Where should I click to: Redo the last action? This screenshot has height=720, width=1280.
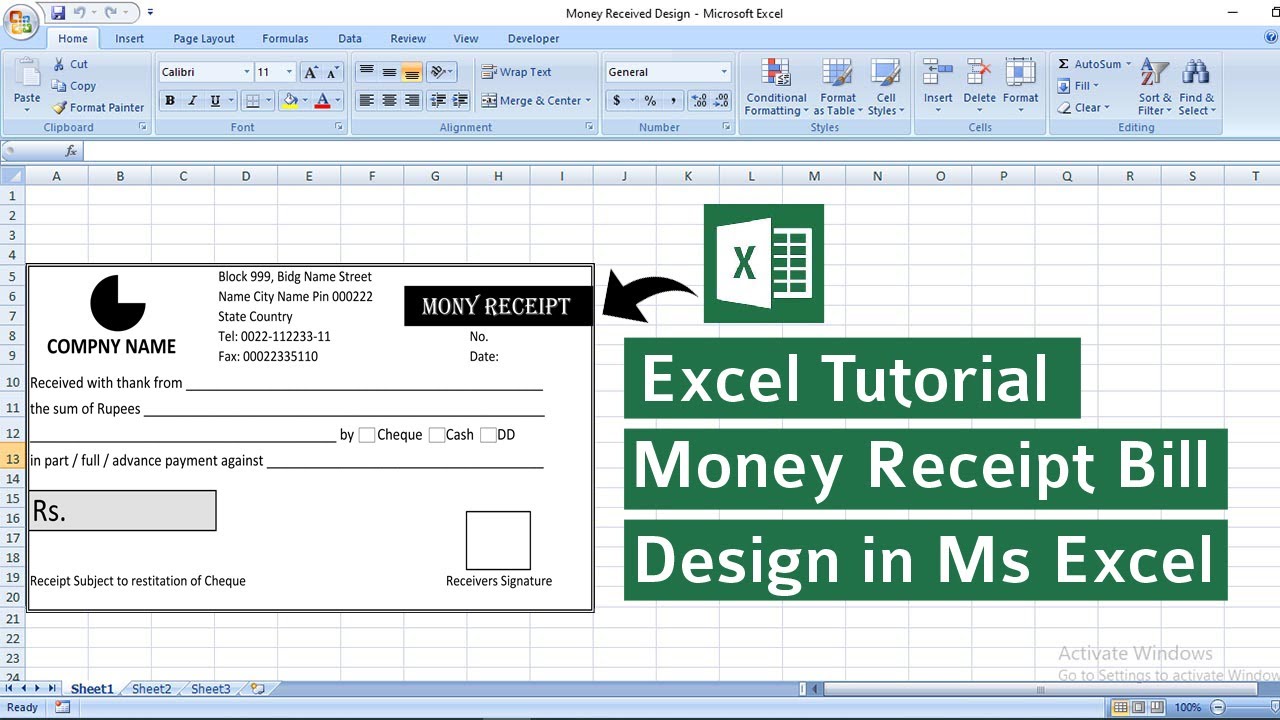point(112,13)
